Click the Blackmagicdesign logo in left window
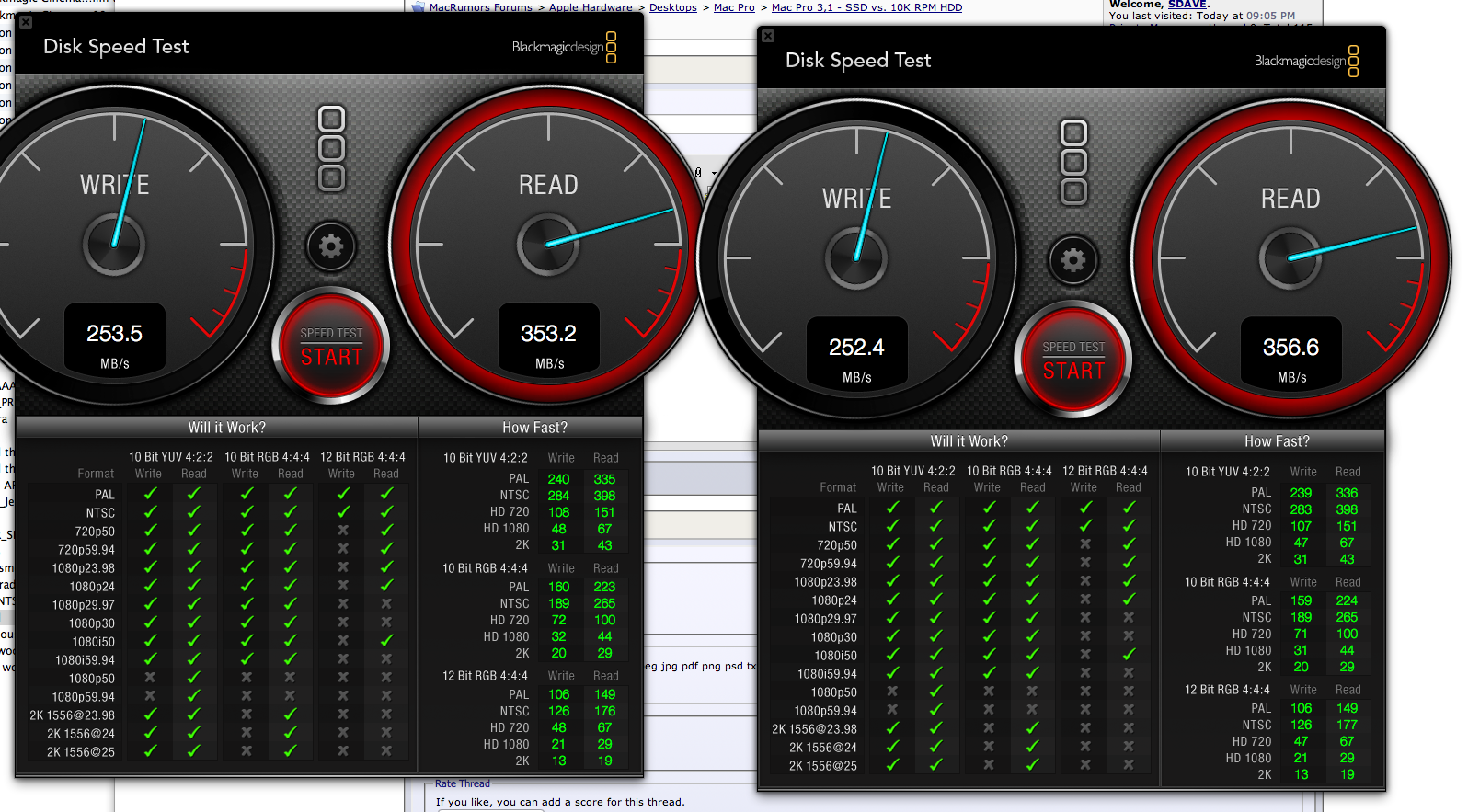This screenshot has width=1468, height=812. pos(564,47)
